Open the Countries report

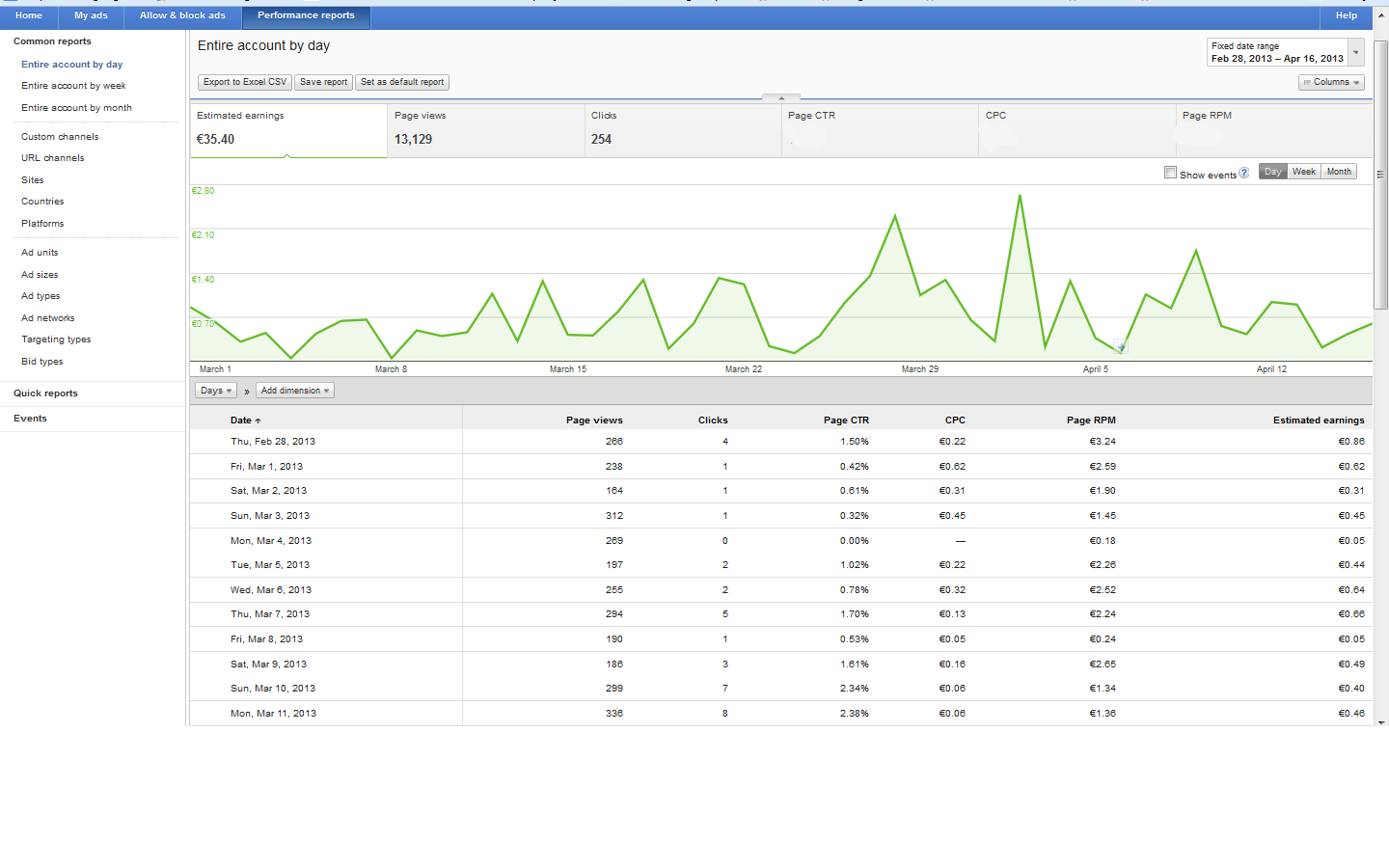point(42,202)
